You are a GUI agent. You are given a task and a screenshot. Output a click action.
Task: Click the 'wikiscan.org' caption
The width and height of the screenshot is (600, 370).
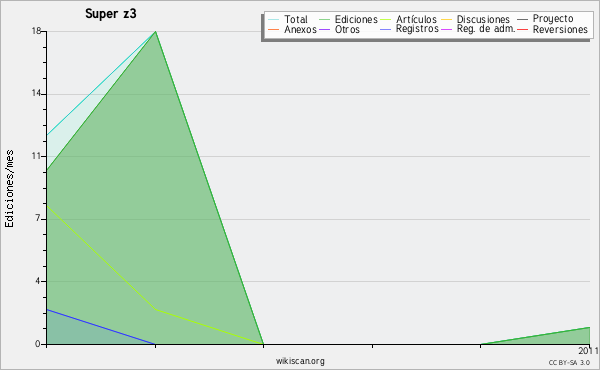click(300, 361)
